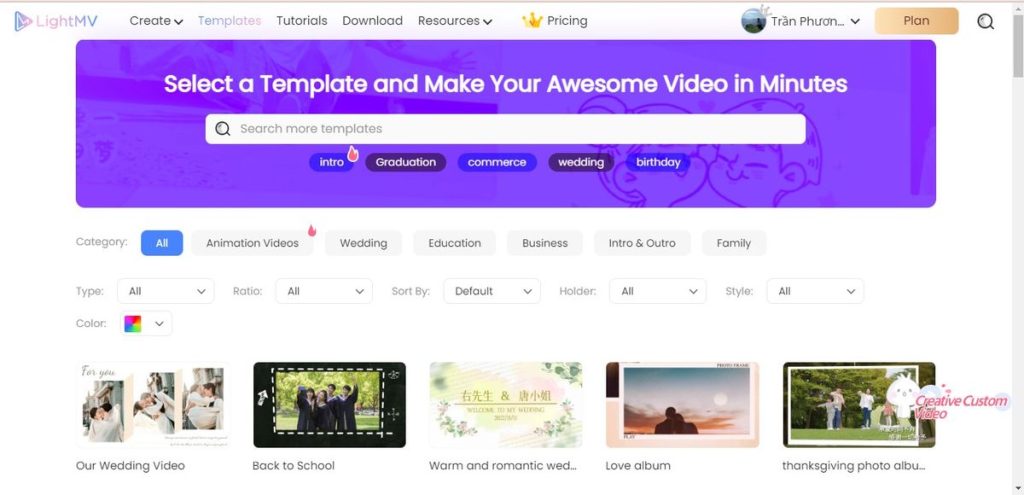
Task: Select the All category
Action: pyautogui.click(x=162, y=243)
